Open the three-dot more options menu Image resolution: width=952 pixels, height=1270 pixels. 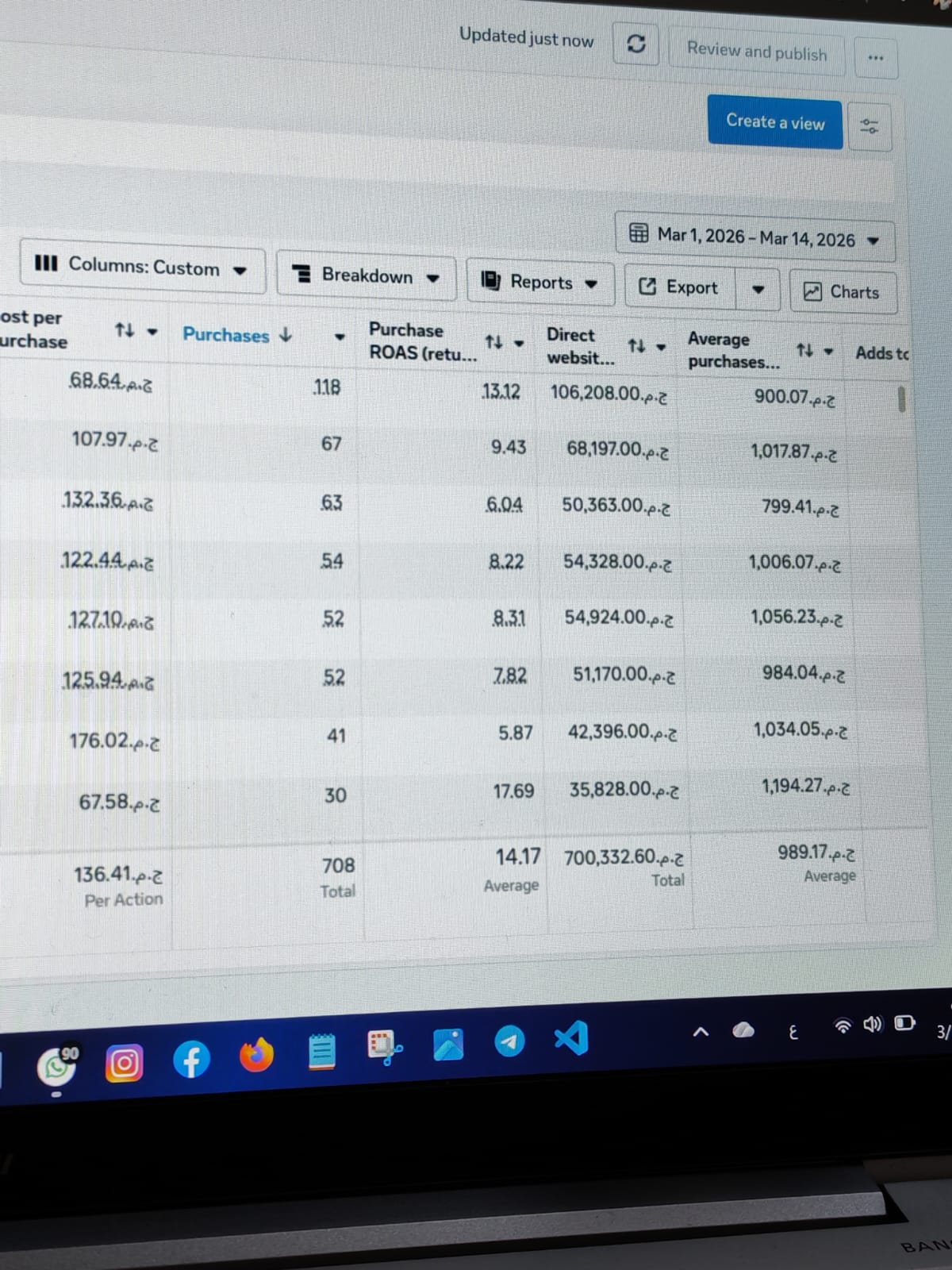(876, 58)
